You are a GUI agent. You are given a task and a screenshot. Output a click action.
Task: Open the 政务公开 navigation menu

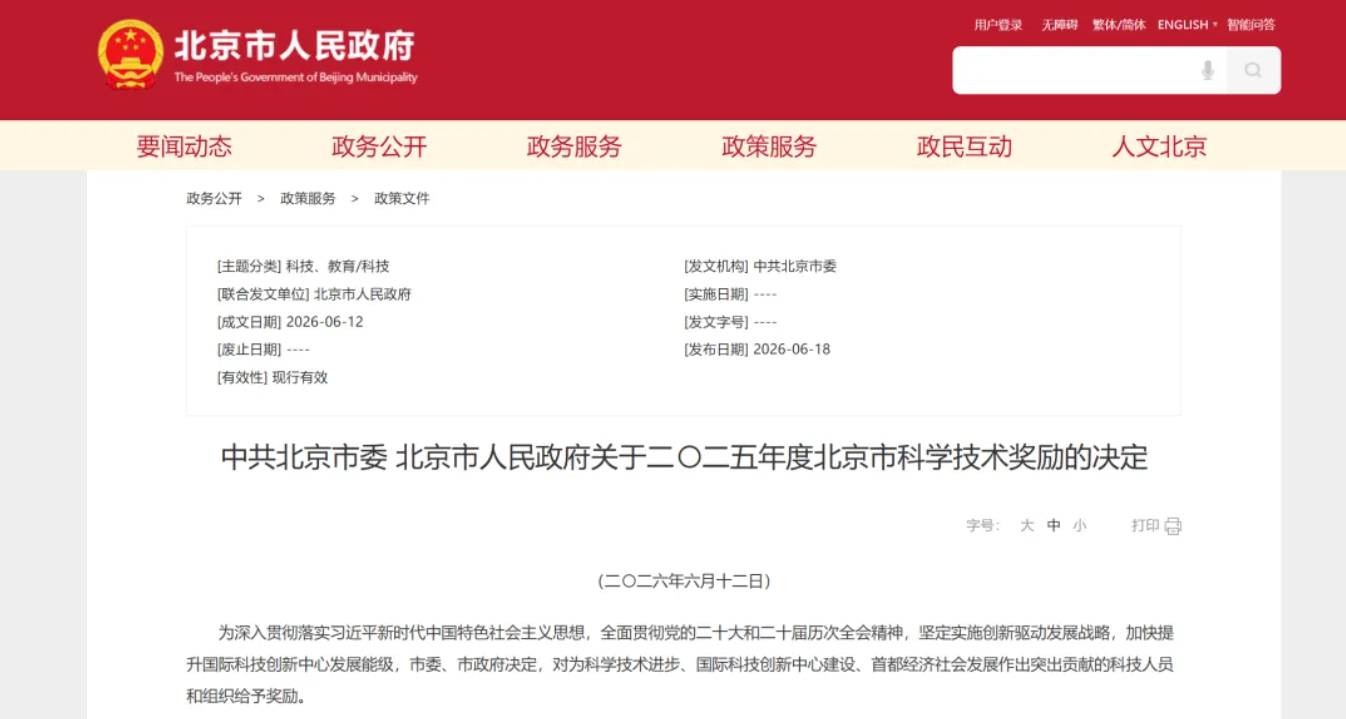[379, 147]
